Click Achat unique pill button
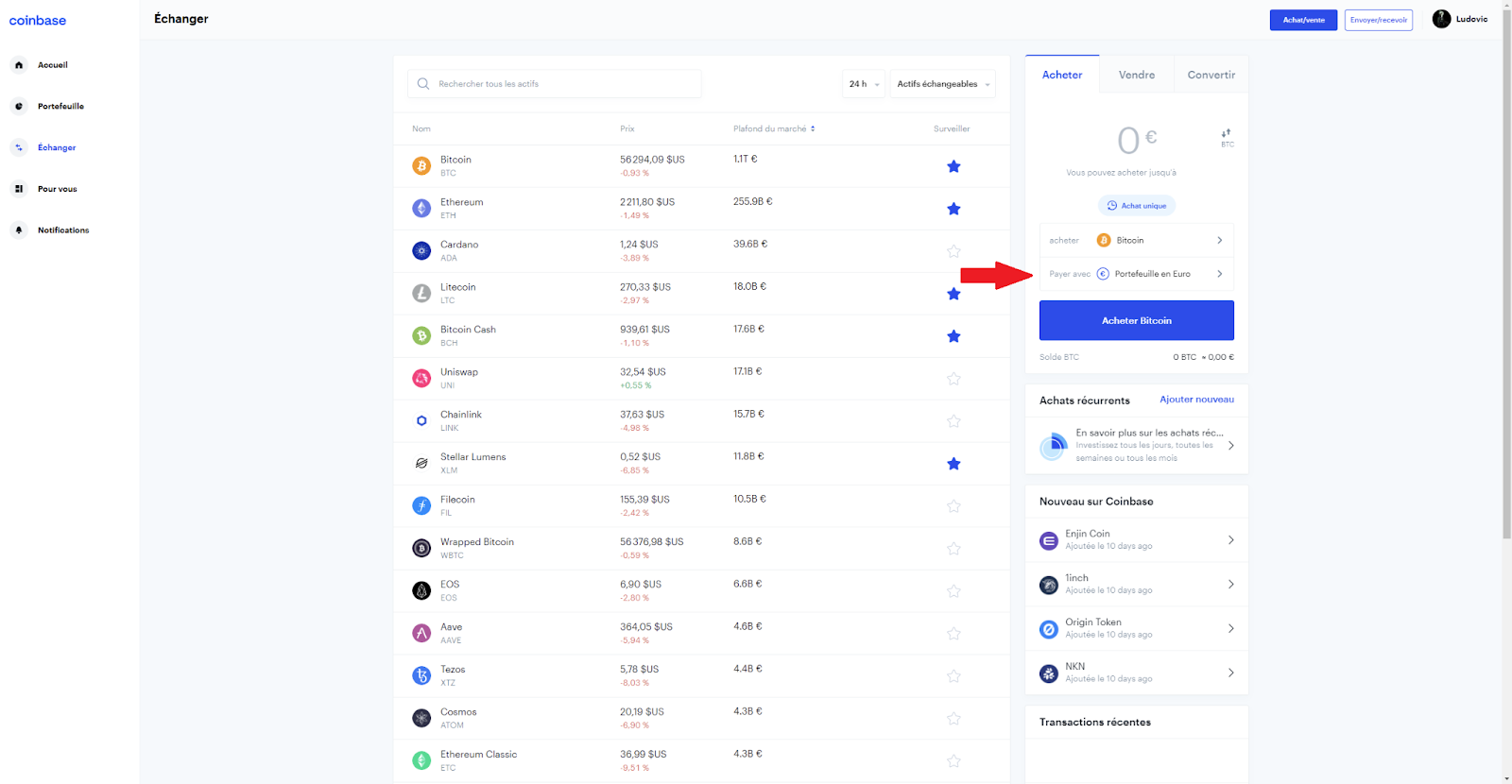 click(x=1137, y=205)
